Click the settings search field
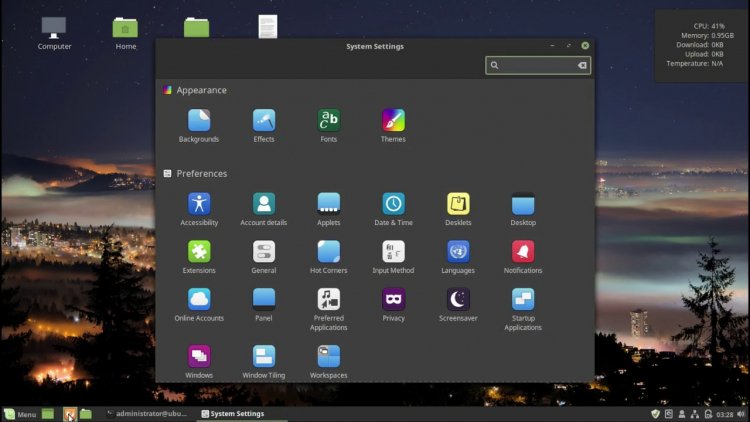This screenshot has height=422, width=750. pos(538,65)
